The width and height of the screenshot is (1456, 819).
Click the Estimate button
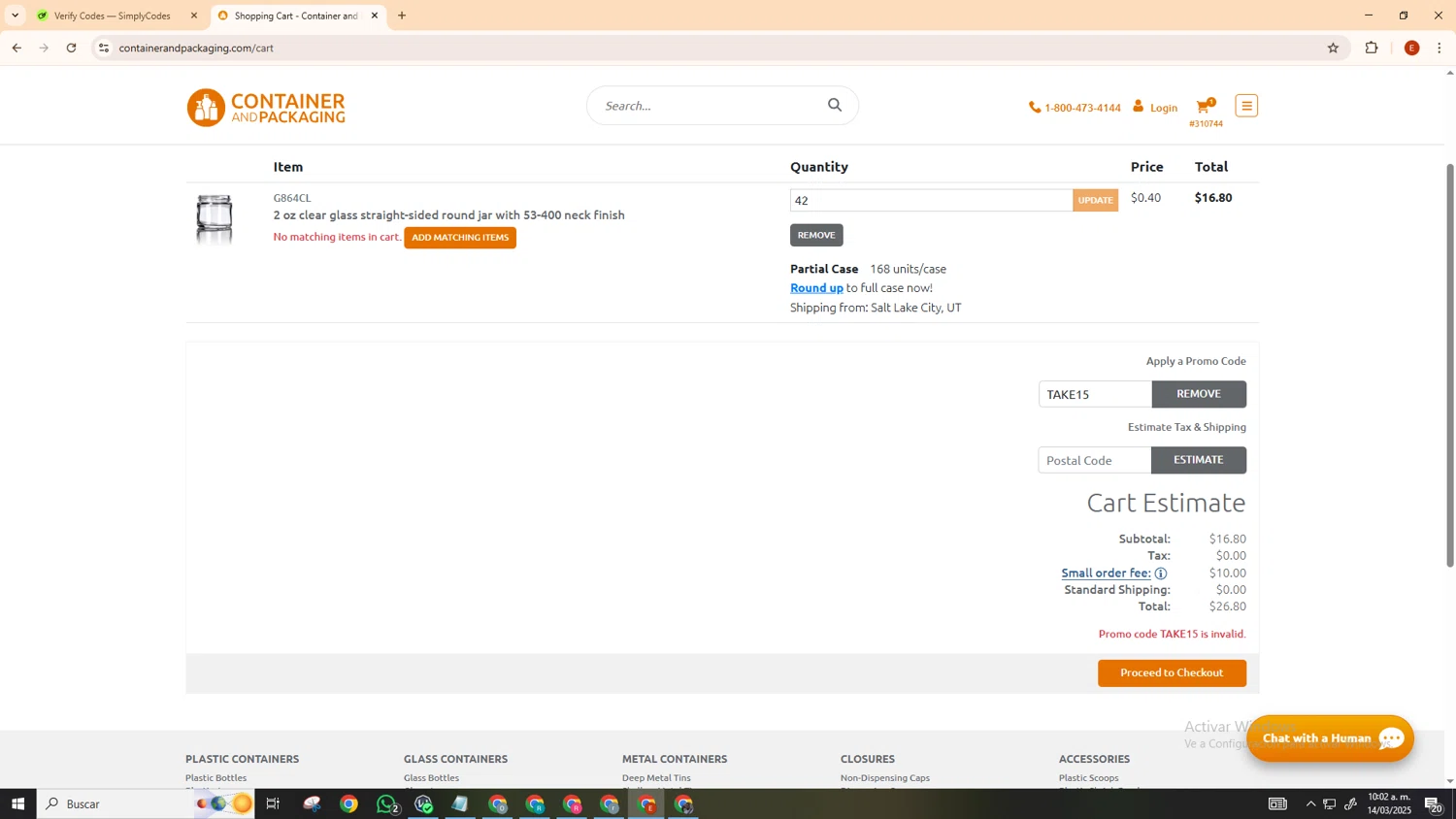pyautogui.click(x=1199, y=460)
